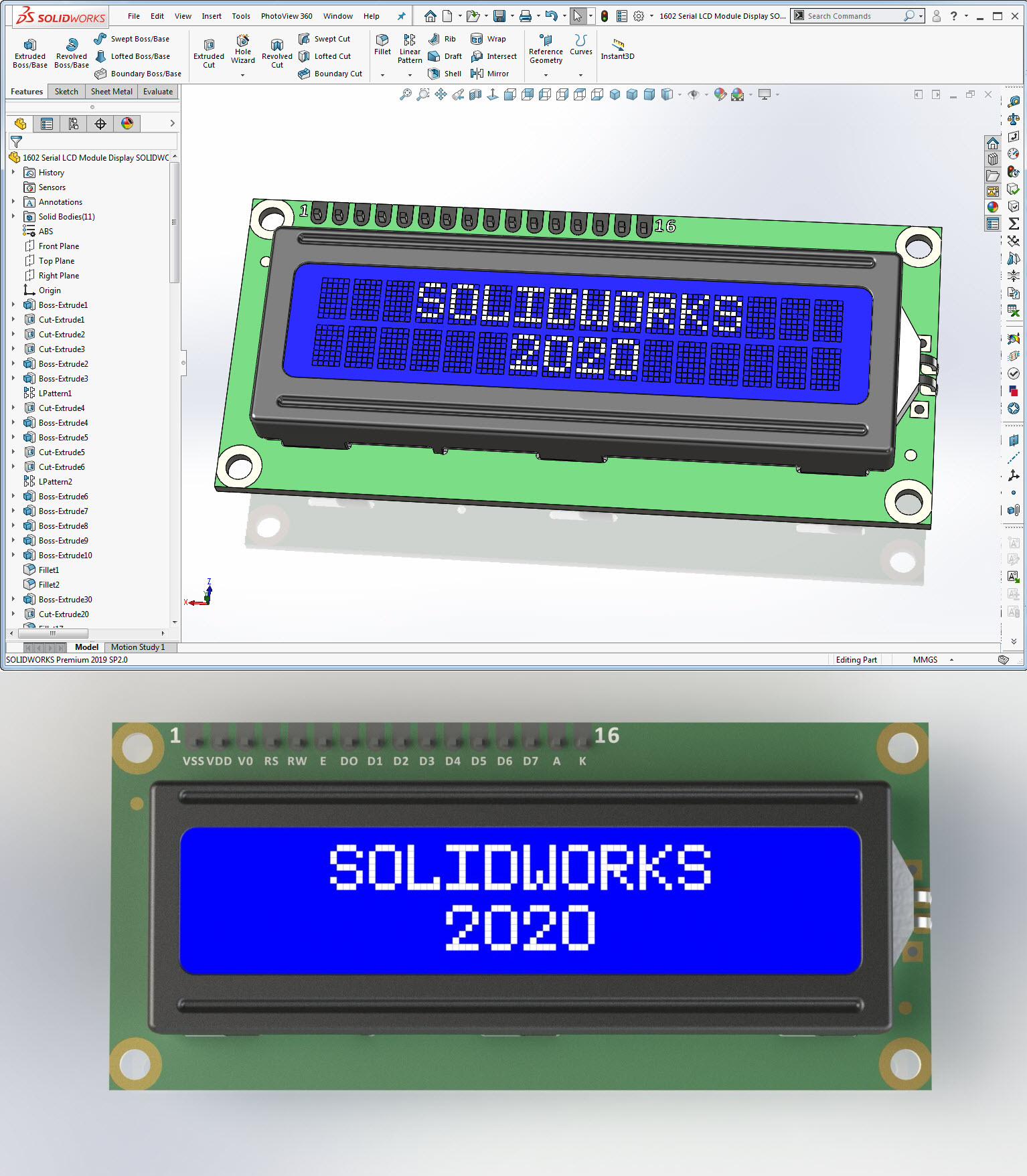The height and width of the screenshot is (1176, 1027).
Task: Open the Motion Study 1 tab
Action: (x=138, y=647)
